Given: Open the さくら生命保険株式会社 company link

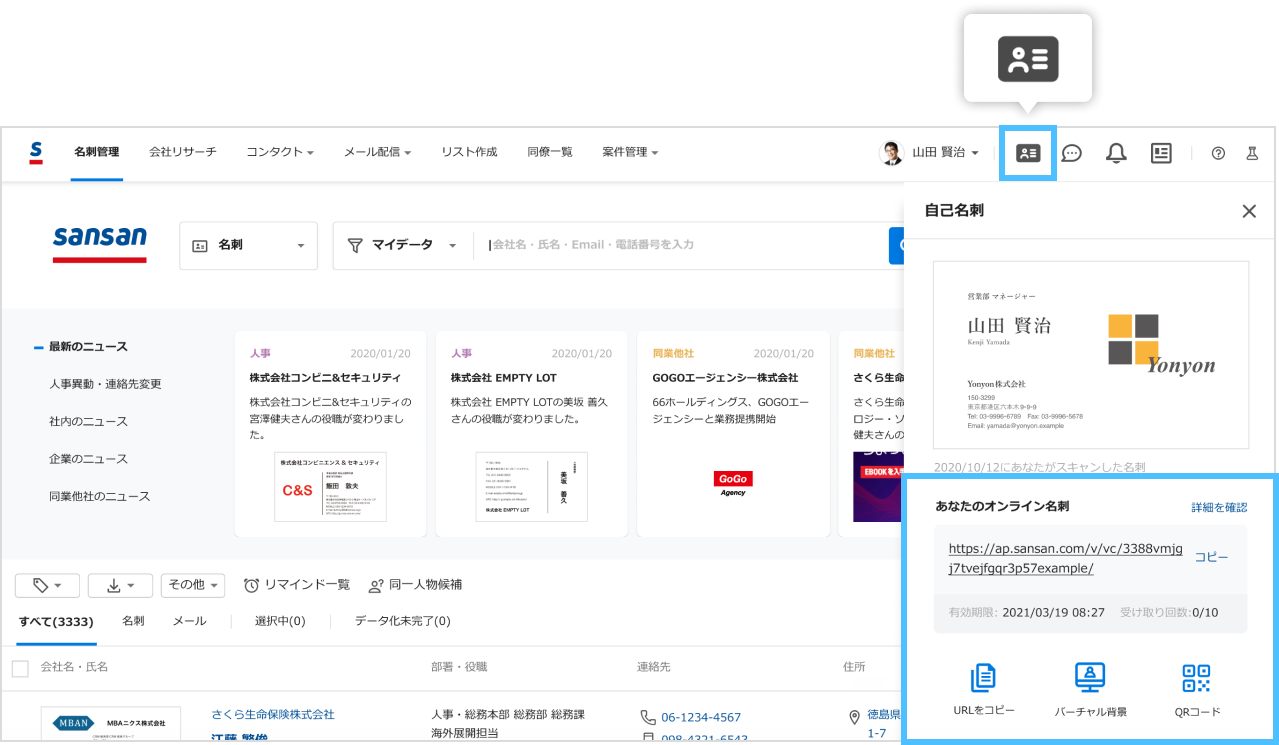Looking at the screenshot, I should (273, 714).
